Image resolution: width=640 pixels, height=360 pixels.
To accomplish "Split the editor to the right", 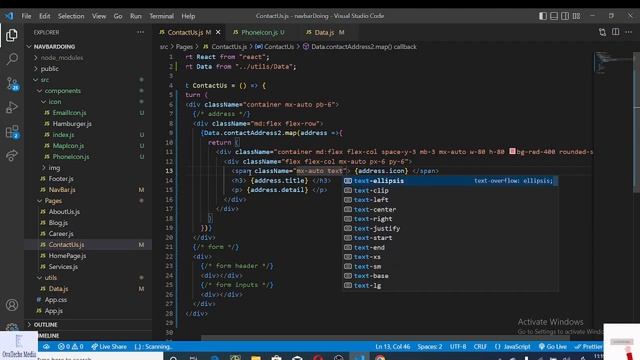I will pos(616,32).
